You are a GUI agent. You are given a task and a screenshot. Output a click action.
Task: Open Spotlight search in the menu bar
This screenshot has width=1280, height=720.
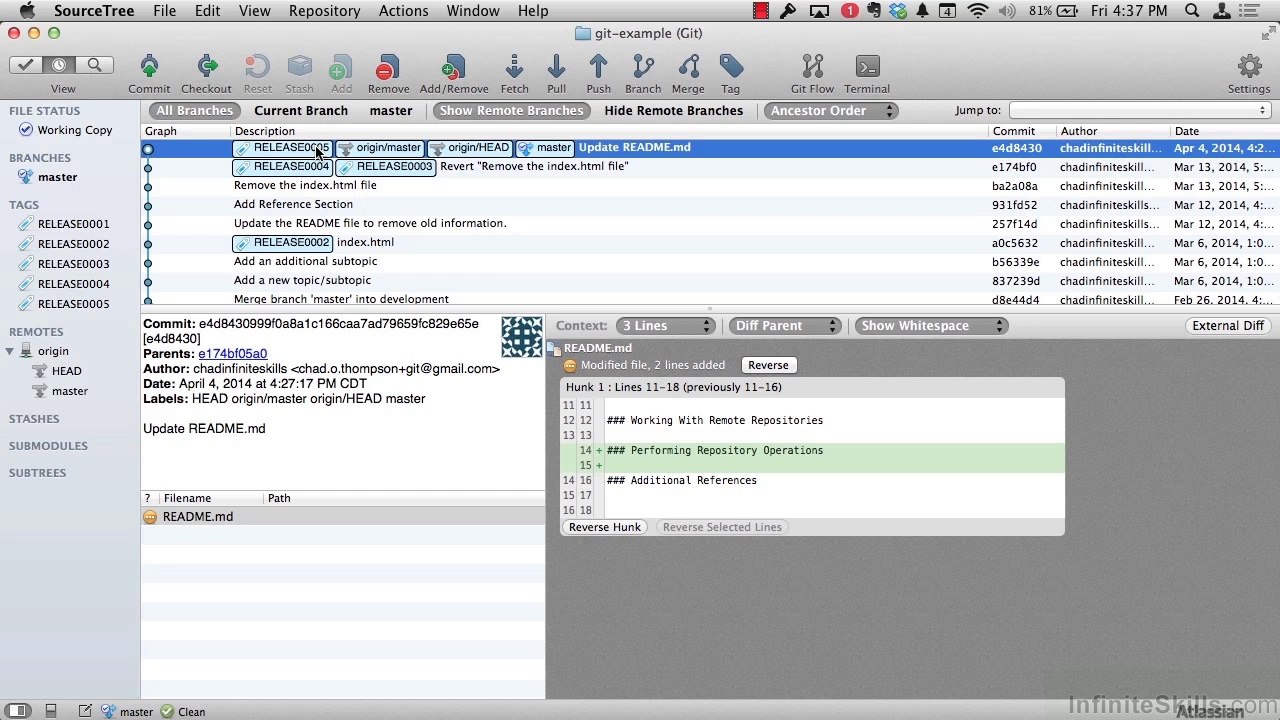point(1192,11)
